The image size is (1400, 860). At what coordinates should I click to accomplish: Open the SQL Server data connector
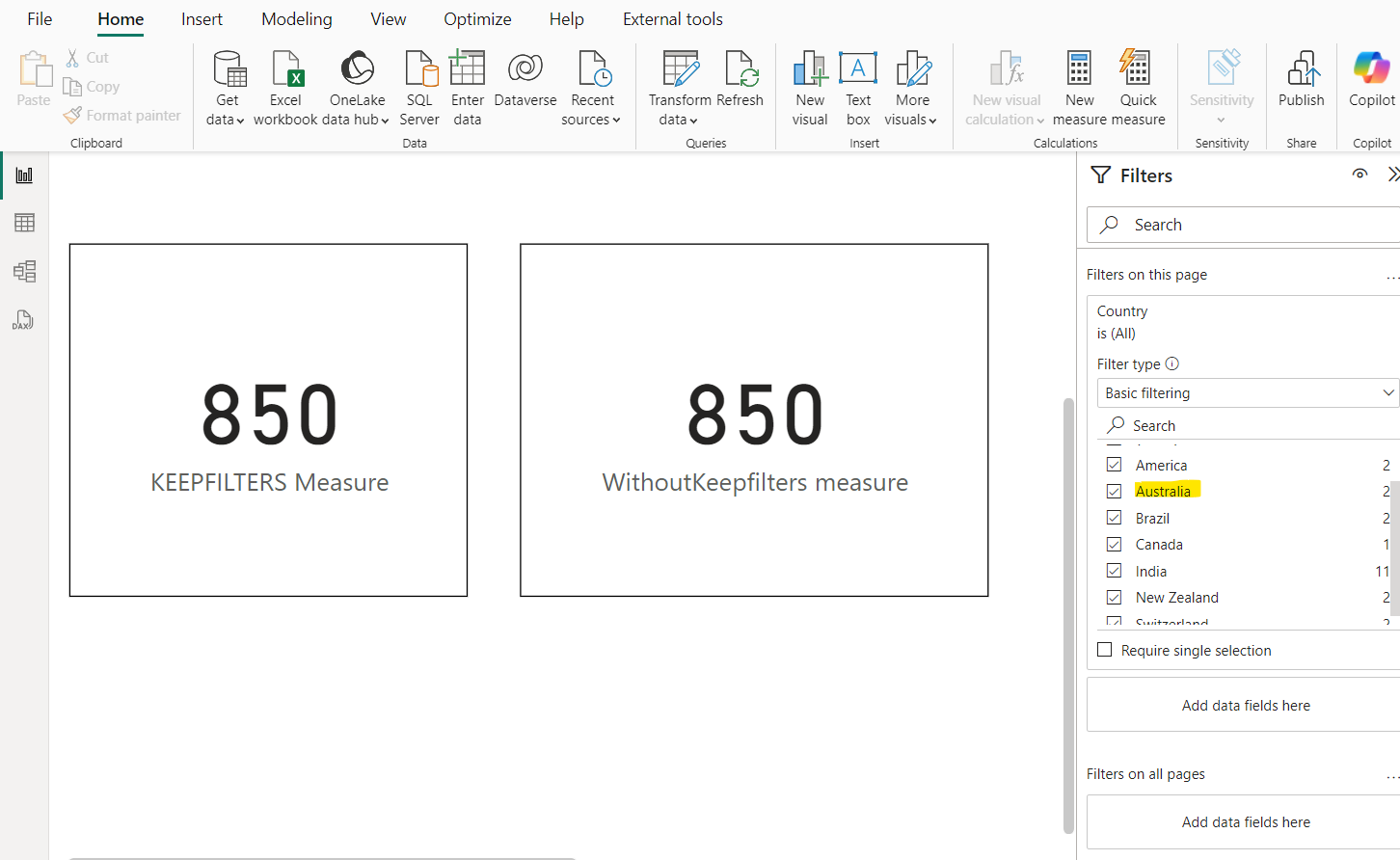[x=419, y=87]
